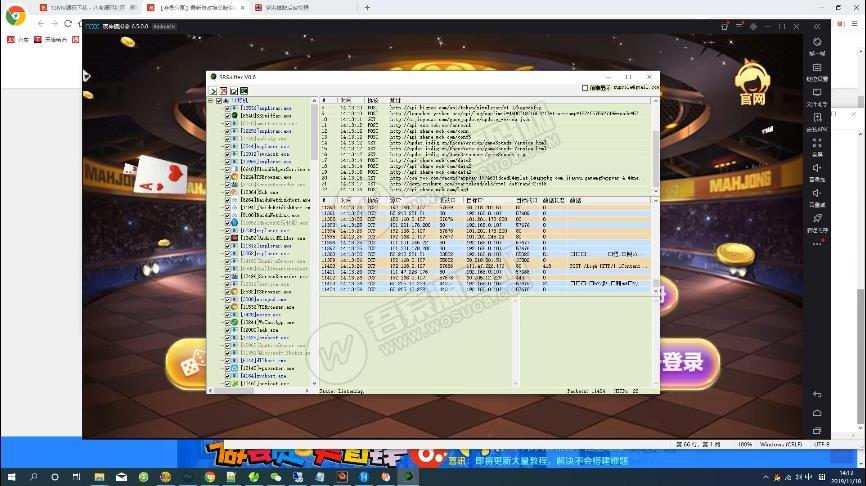
Task: Open emulator hamburger menu icon in title bar
Action: [x=739, y=27]
